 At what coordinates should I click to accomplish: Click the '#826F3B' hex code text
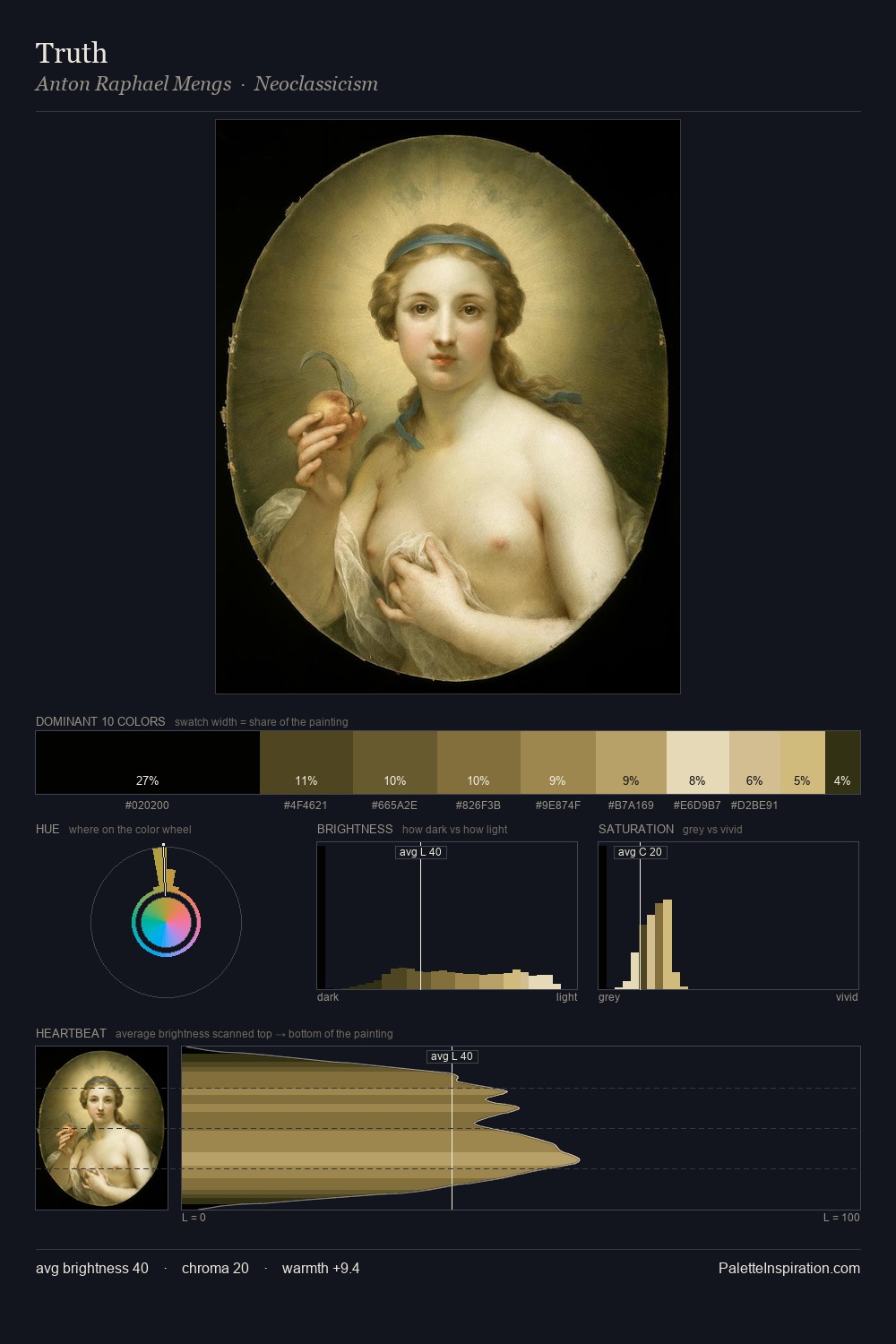(x=478, y=806)
